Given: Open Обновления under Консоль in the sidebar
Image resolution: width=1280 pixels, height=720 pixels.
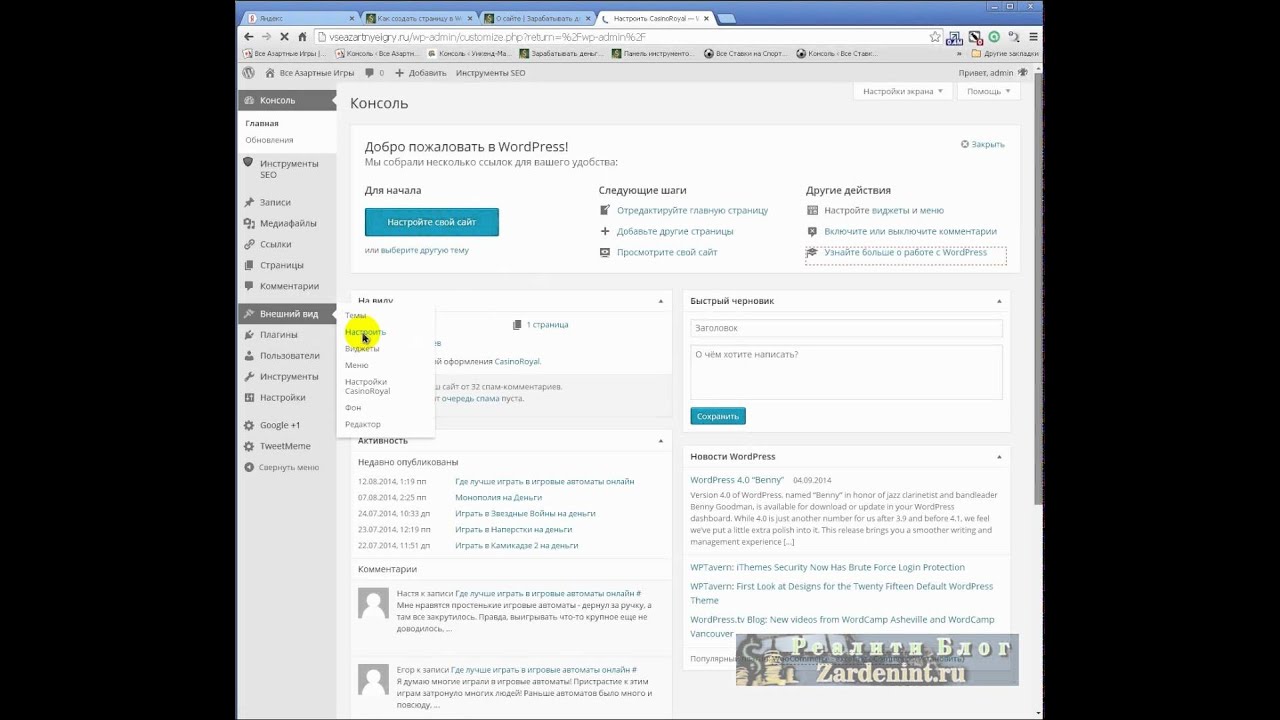Looking at the screenshot, I should pos(269,140).
